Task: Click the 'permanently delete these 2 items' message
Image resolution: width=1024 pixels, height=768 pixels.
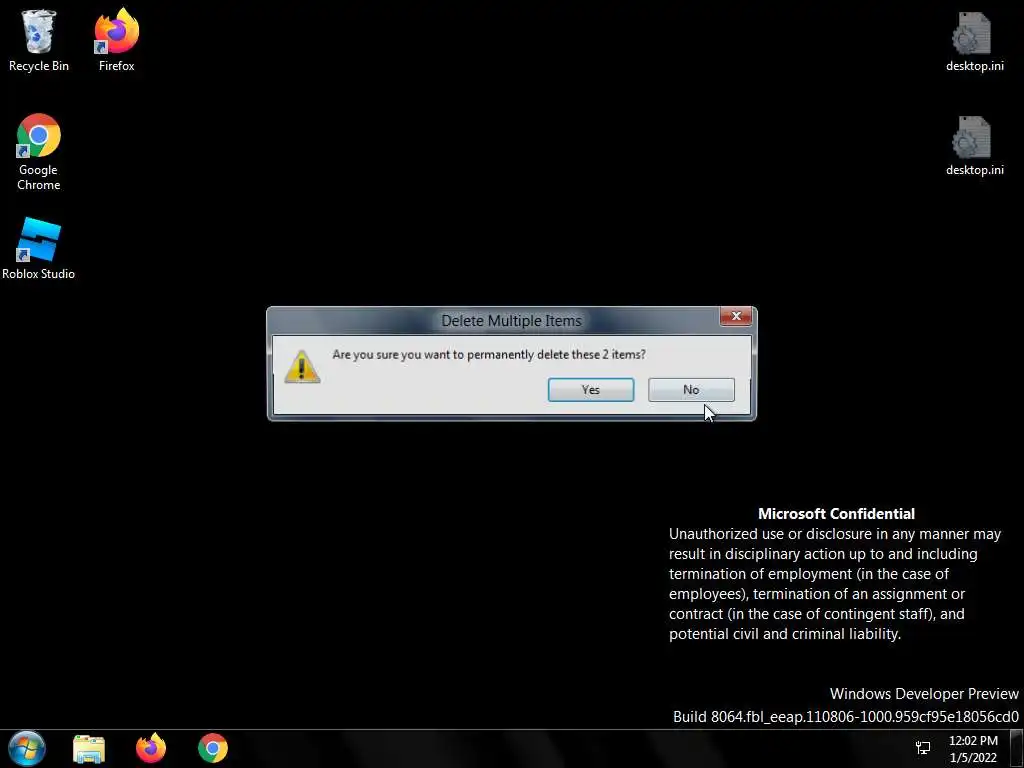Action: 488,355
